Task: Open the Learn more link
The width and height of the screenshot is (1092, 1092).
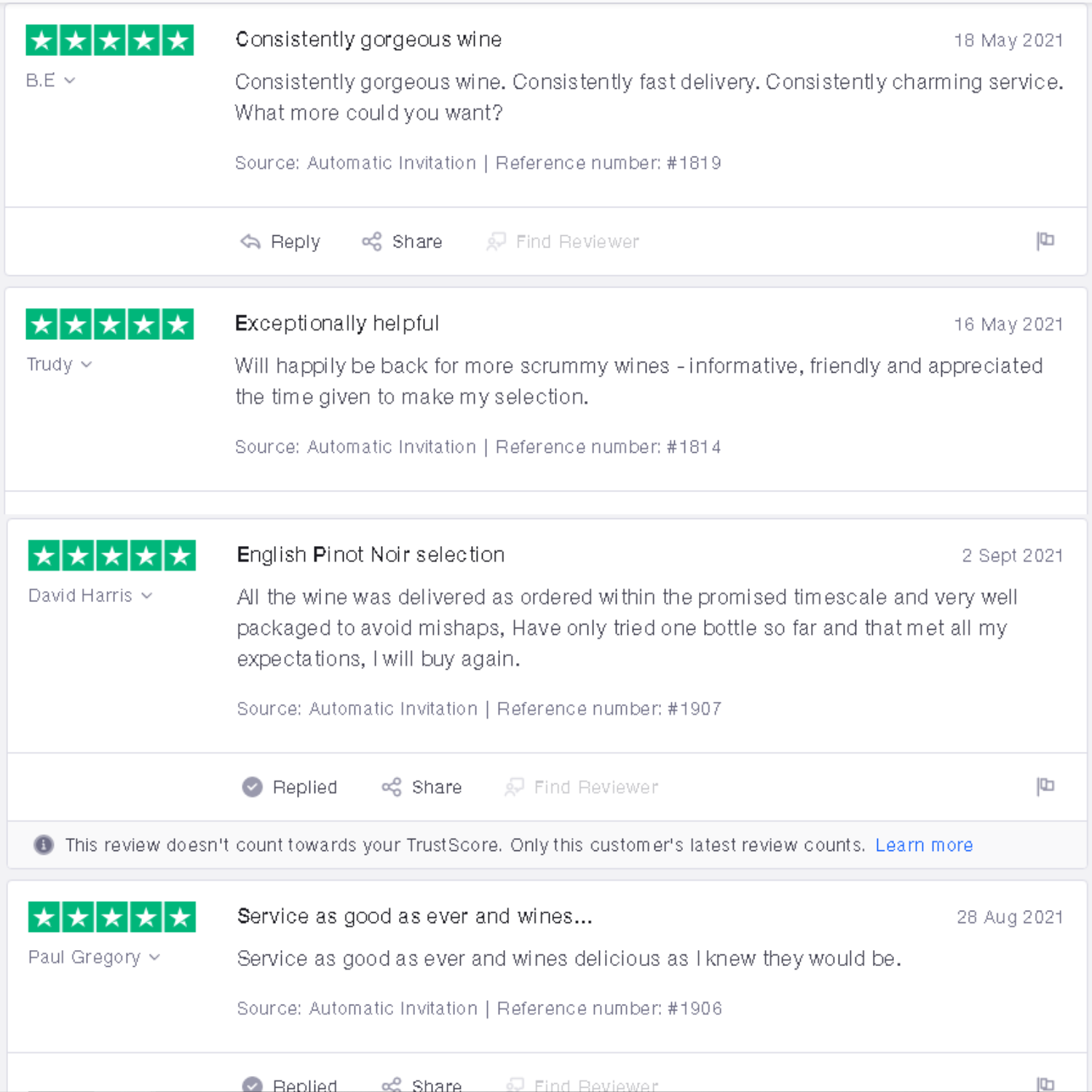Action: (924, 844)
